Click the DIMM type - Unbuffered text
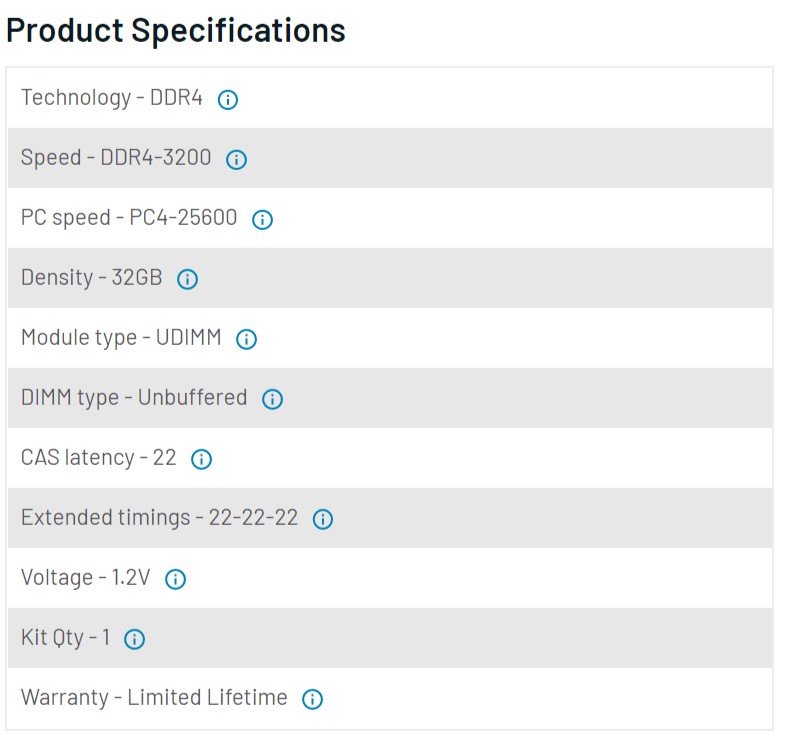 click(134, 397)
